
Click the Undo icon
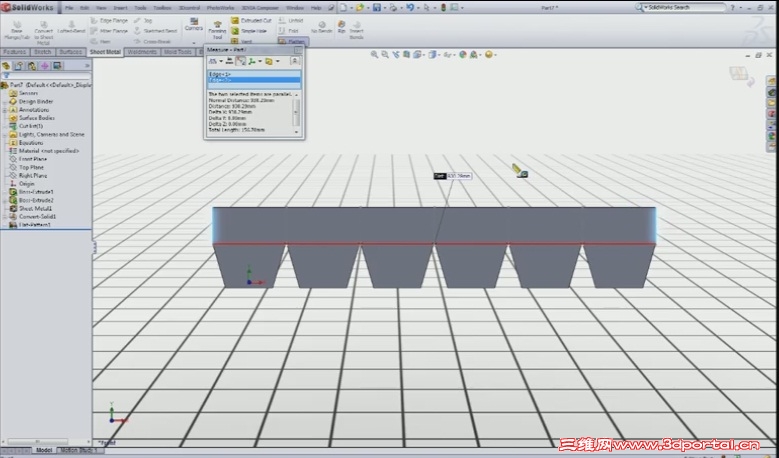(410, 7)
